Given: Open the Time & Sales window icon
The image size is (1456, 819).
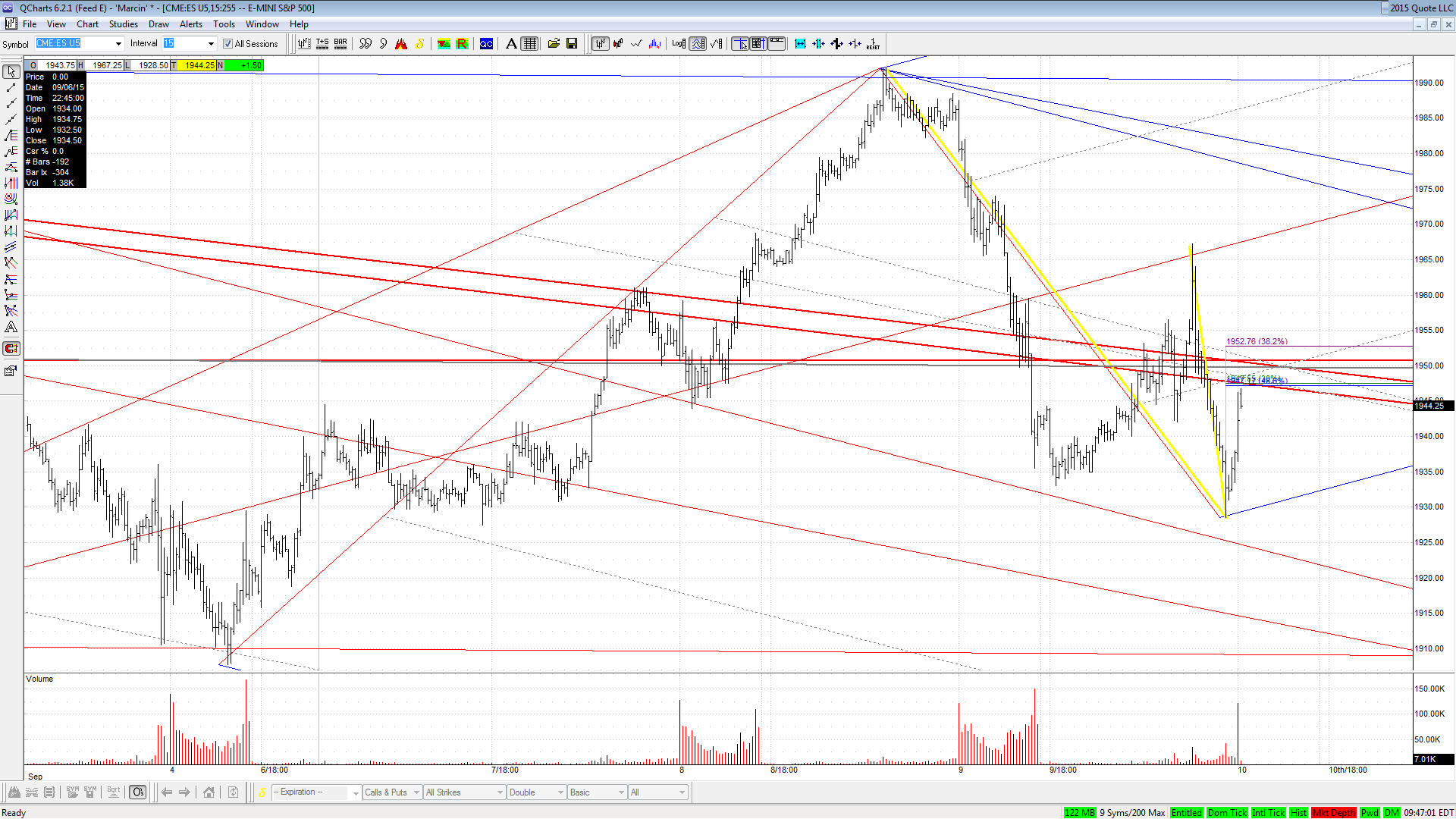Looking at the screenshot, I should coord(322,44).
